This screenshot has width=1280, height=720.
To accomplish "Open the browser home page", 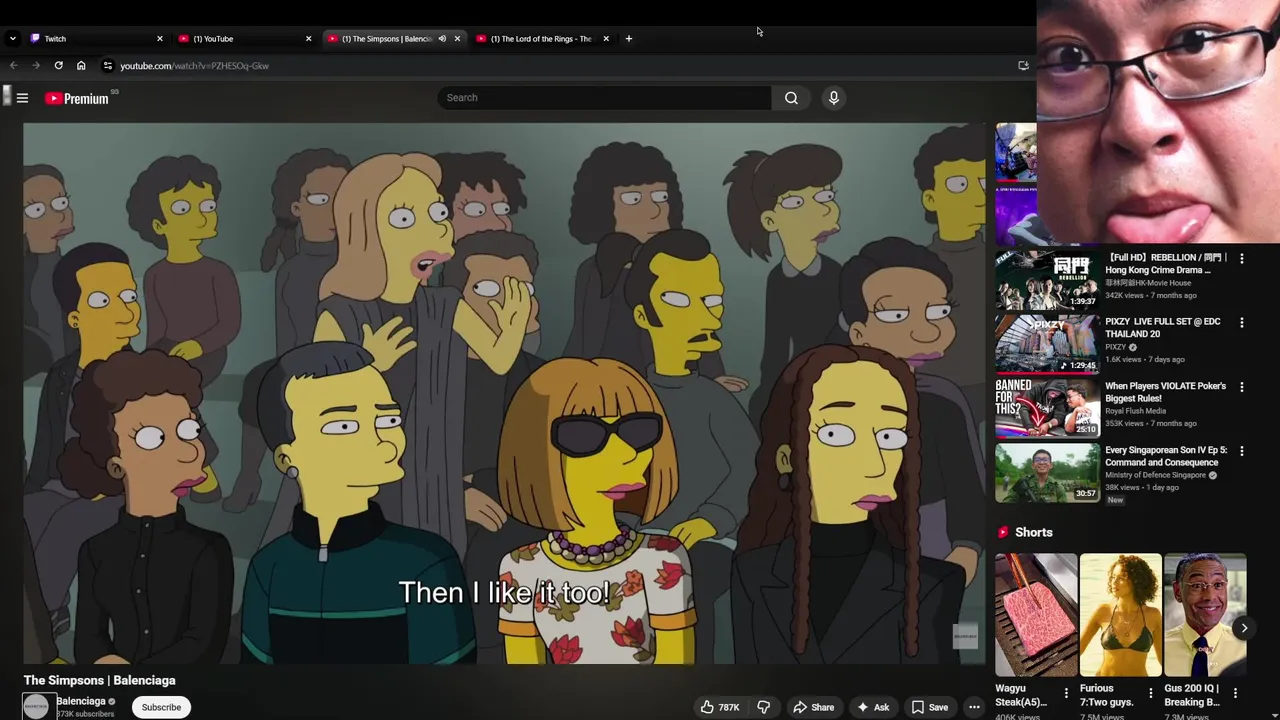I will tap(81, 65).
